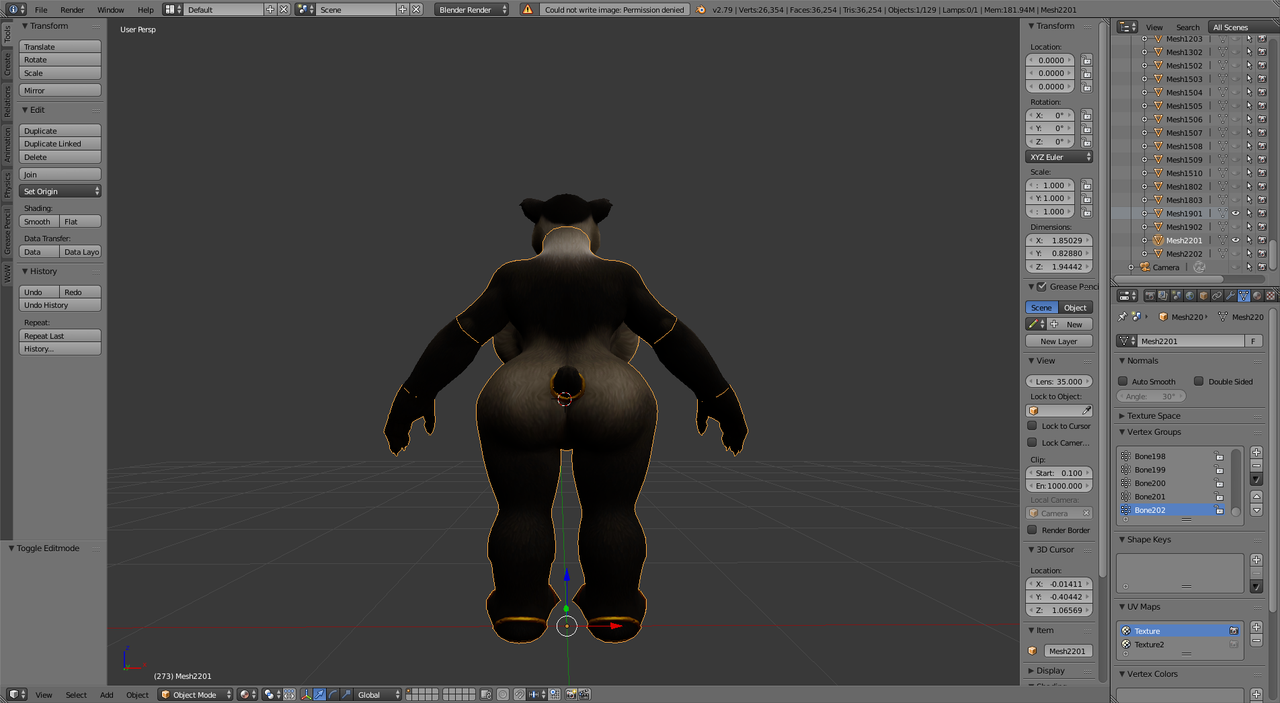The image size is (1280, 703).
Task: Open the XYZ Euler rotation mode dropdown
Action: click(1060, 157)
